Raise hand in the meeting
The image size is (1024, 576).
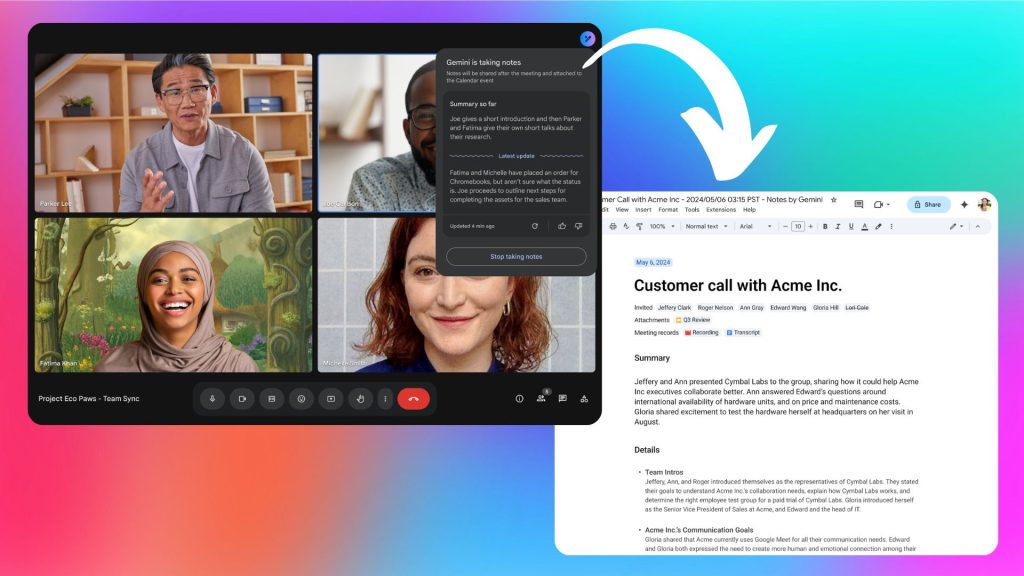pos(361,399)
